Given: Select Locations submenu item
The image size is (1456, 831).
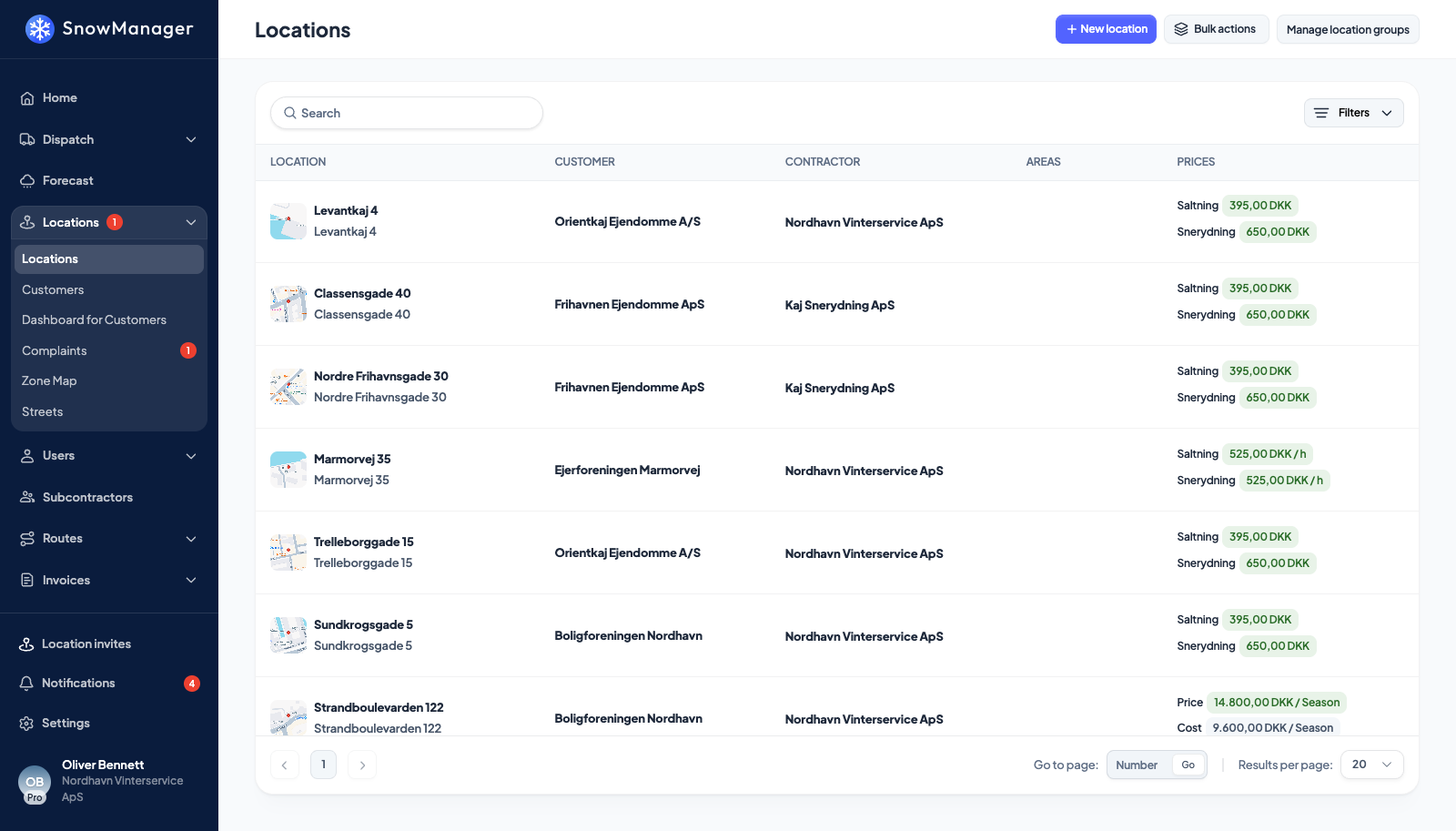Looking at the screenshot, I should [x=109, y=259].
